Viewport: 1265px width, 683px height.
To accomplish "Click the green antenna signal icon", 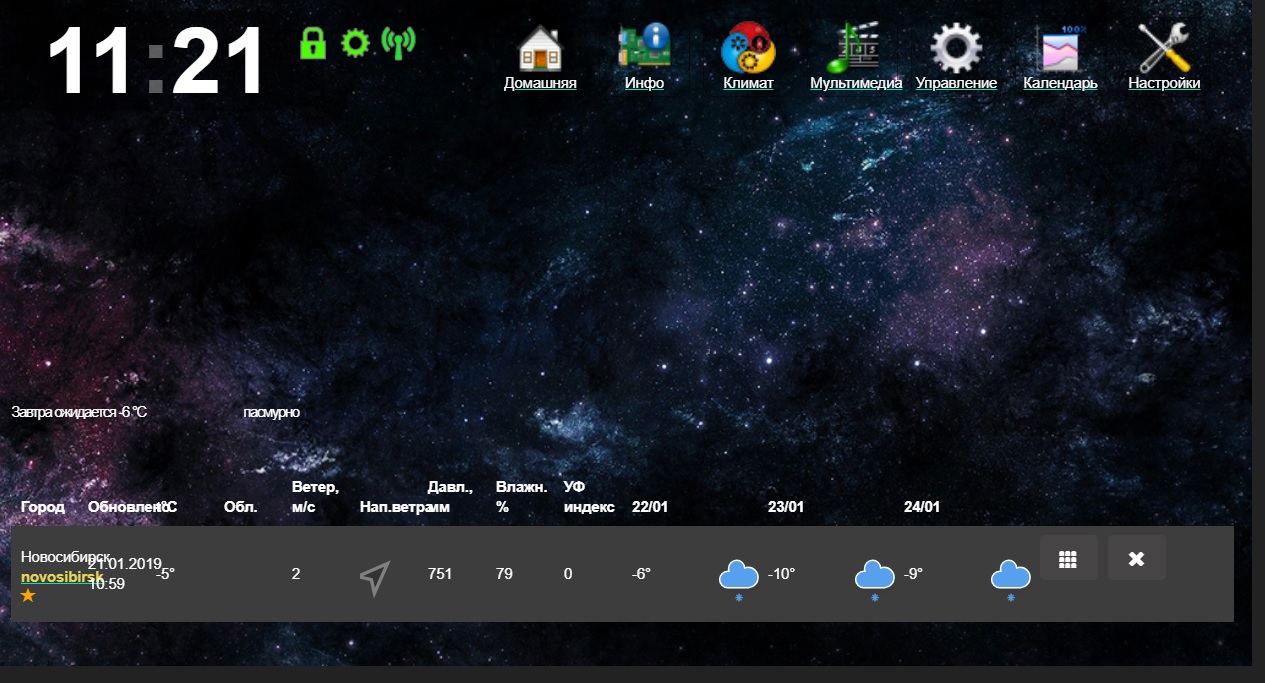I will click(398, 43).
